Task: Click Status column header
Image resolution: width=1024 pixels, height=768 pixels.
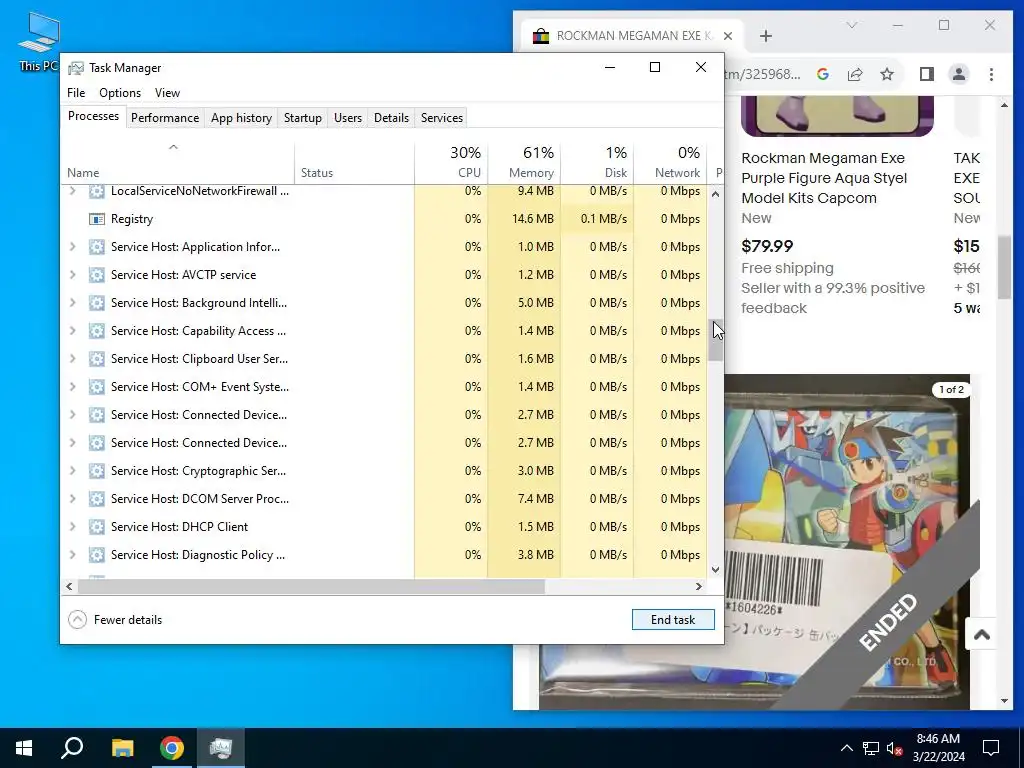Action: (x=355, y=162)
